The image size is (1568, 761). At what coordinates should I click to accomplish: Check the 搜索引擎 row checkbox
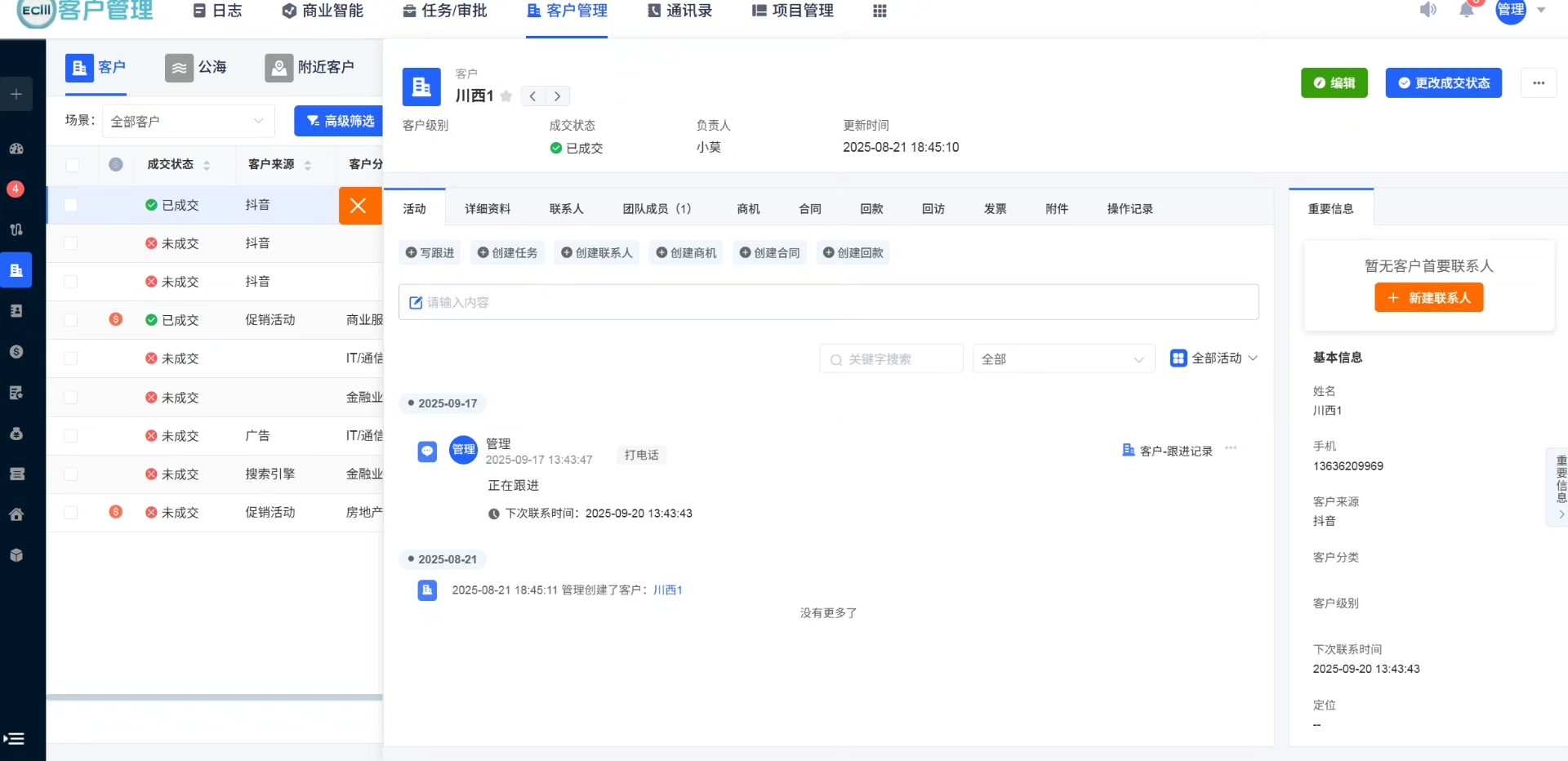click(x=71, y=474)
